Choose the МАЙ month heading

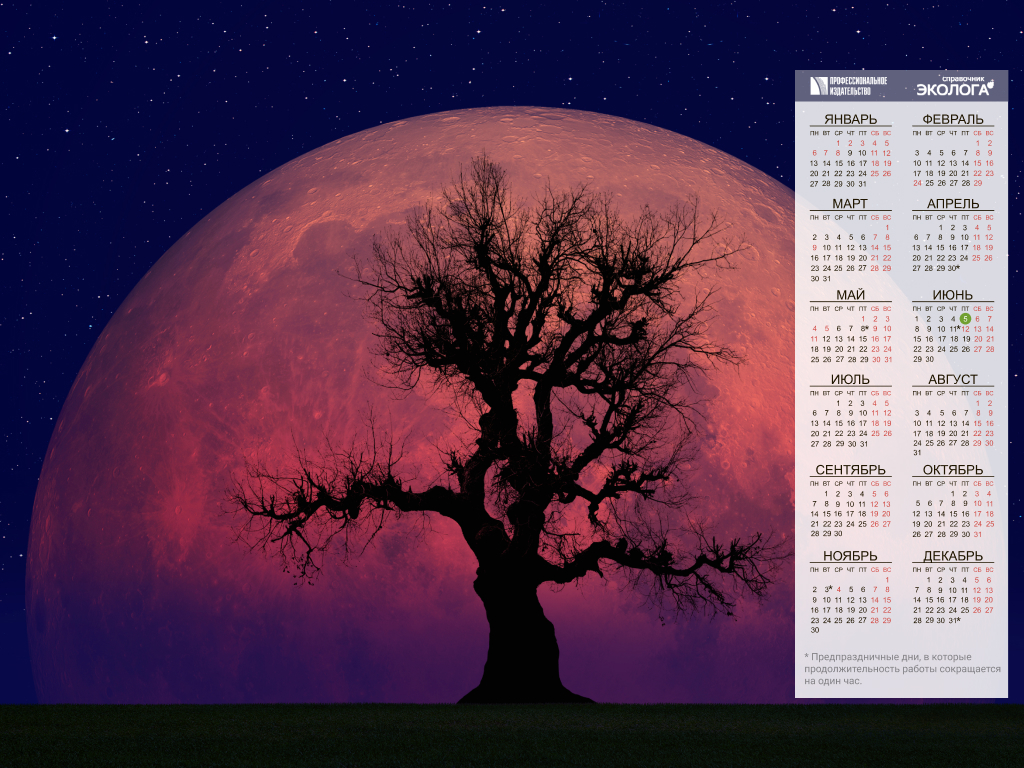coord(850,295)
